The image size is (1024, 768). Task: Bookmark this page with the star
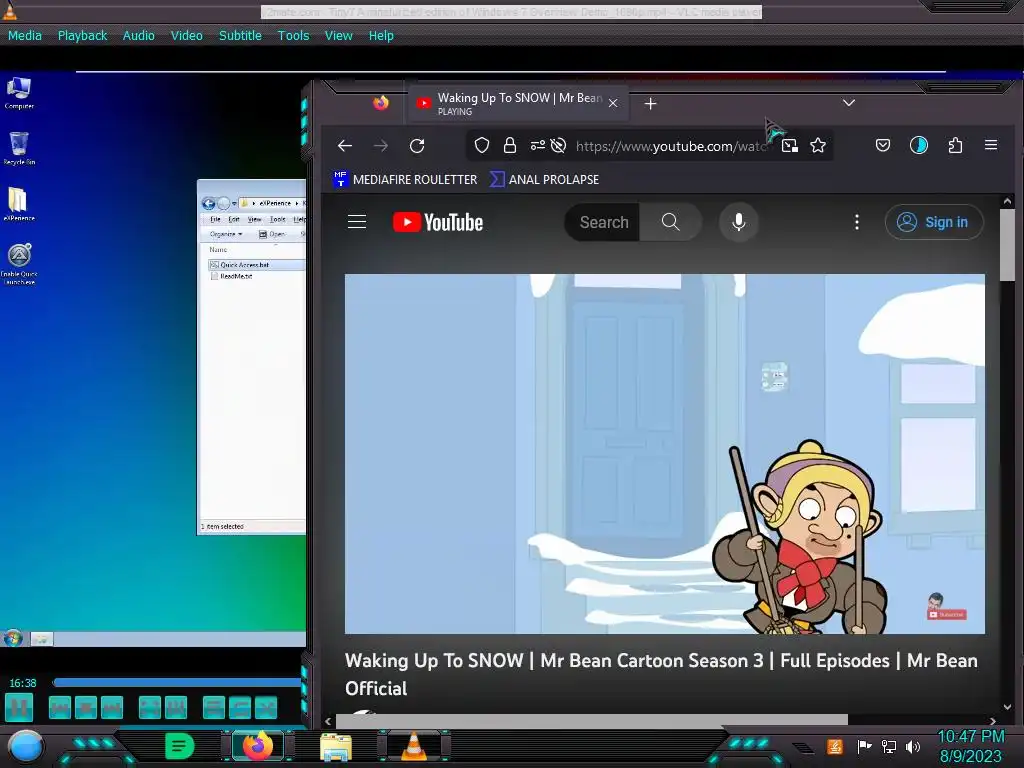(818, 145)
